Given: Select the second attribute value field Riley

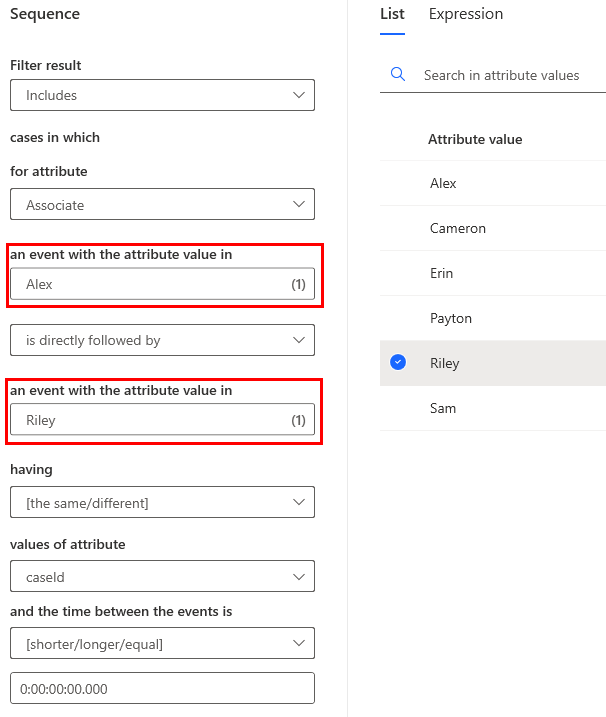Looking at the screenshot, I should (162, 419).
